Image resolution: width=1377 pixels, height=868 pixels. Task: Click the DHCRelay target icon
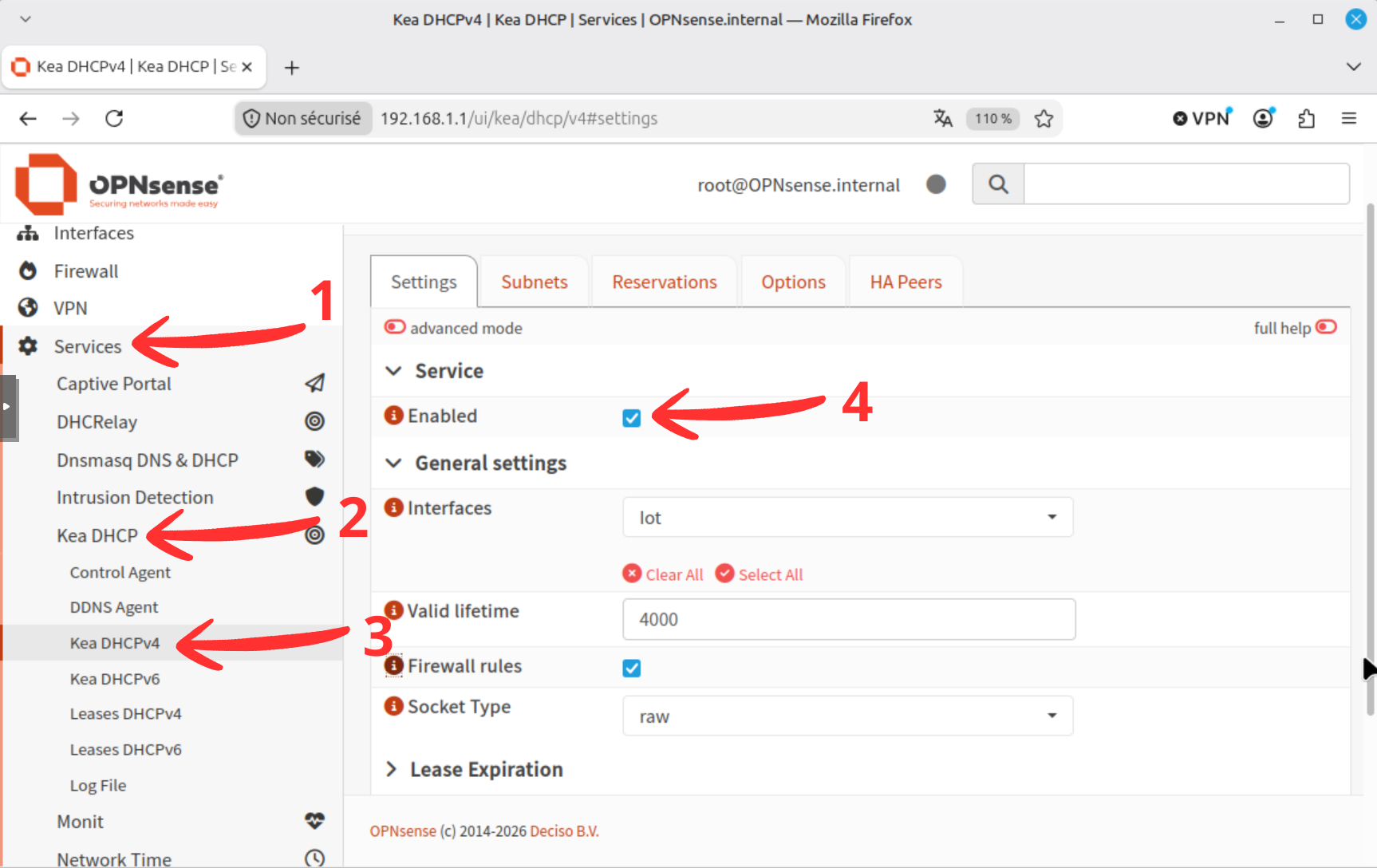coord(315,421)
